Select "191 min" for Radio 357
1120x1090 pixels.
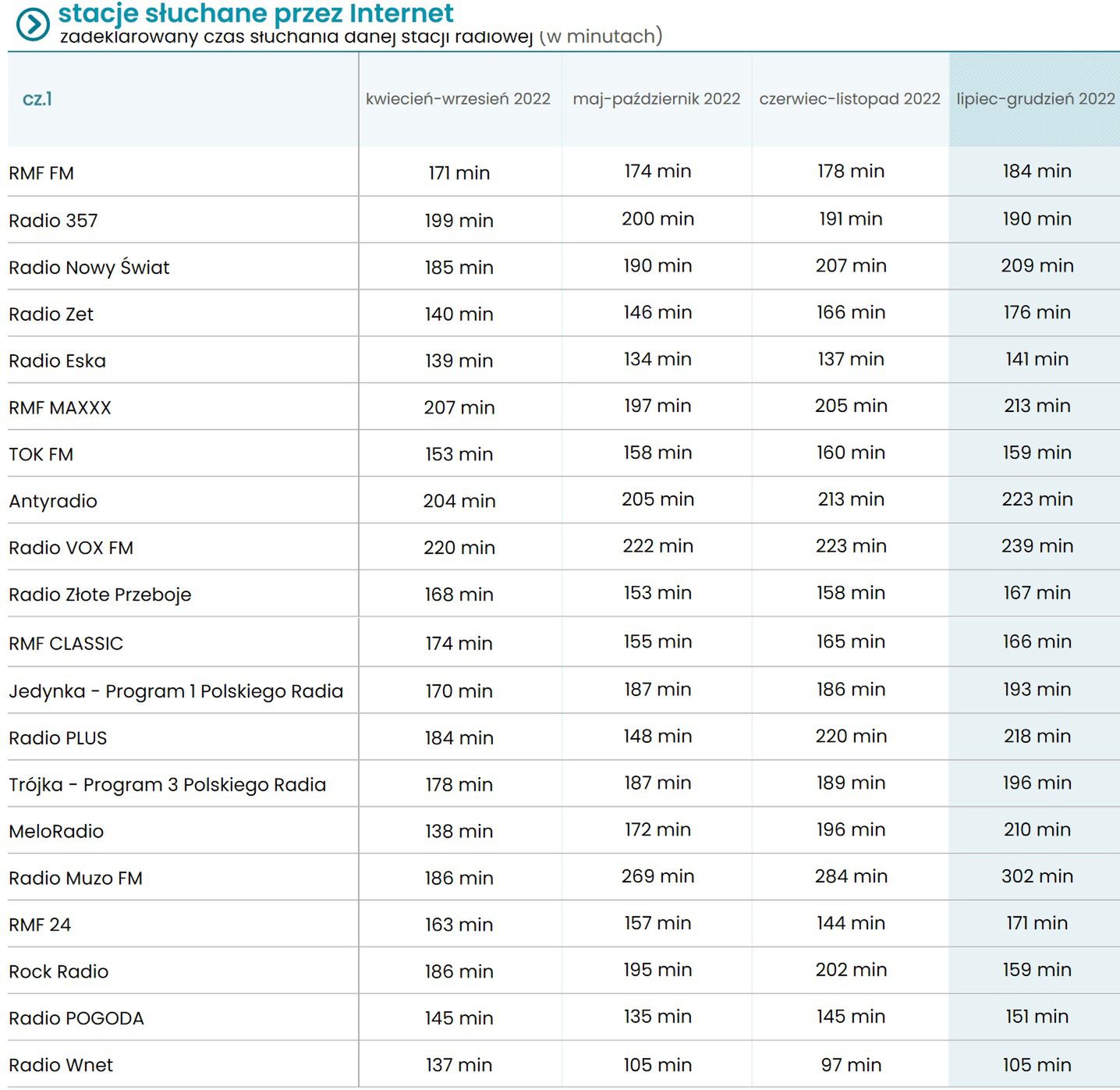click(x=850, y=219)
